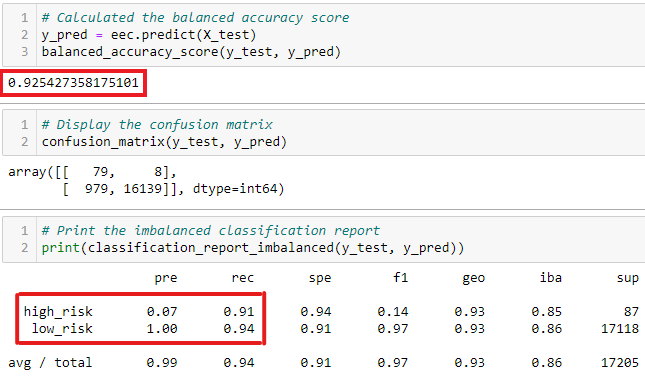The image size is (645, 378).
Task: Click high_risk f1 value 0.14
Action: 393,312
